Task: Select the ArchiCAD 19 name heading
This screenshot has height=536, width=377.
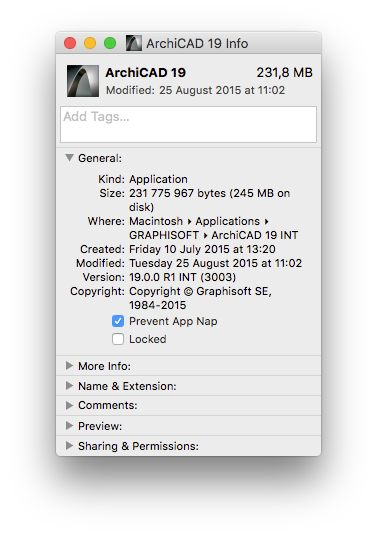Action: point(146,72)
